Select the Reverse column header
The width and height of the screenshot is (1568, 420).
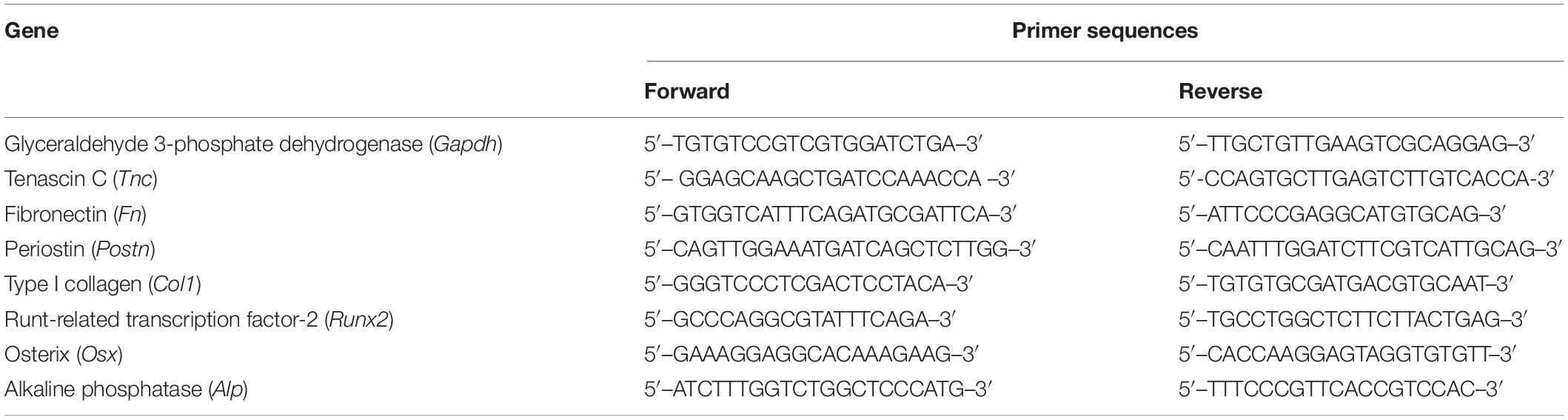point(1221,91)
